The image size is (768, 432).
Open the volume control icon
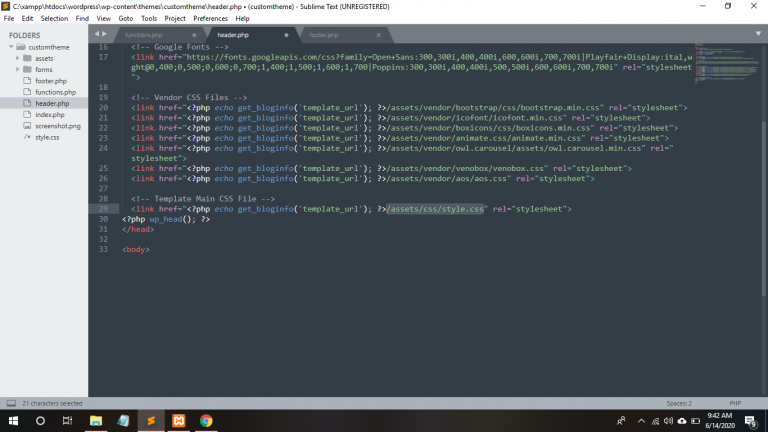pos(669,421)
